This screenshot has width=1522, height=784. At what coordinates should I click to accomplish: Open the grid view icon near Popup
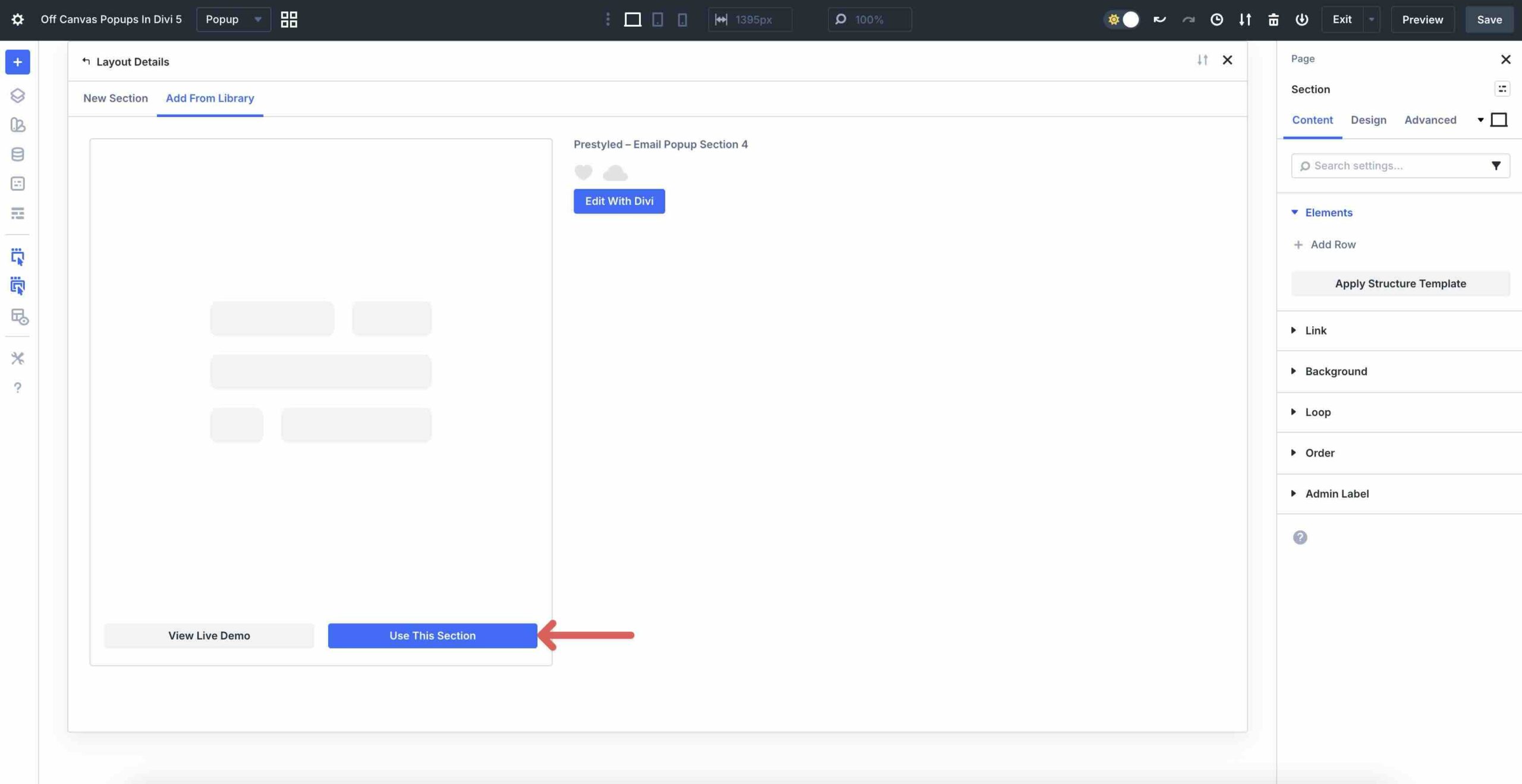[289, 20]
